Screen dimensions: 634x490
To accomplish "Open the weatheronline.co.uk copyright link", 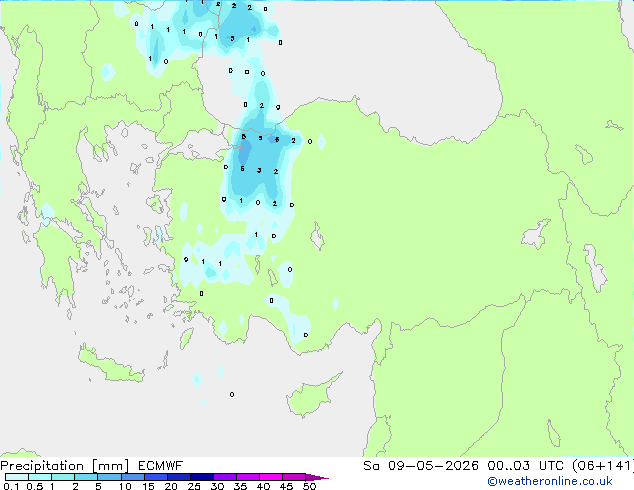I will [x=549, y=481].
